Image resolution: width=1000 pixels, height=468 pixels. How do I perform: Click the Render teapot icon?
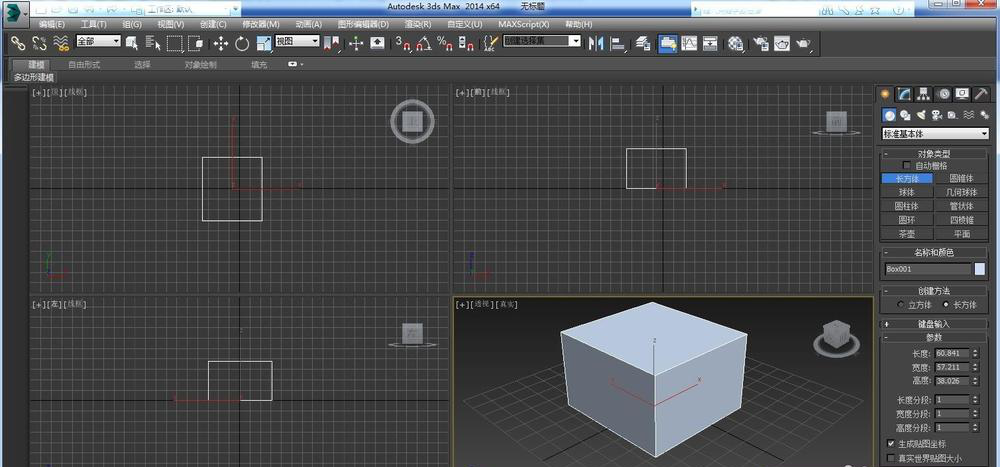(803, 43)
